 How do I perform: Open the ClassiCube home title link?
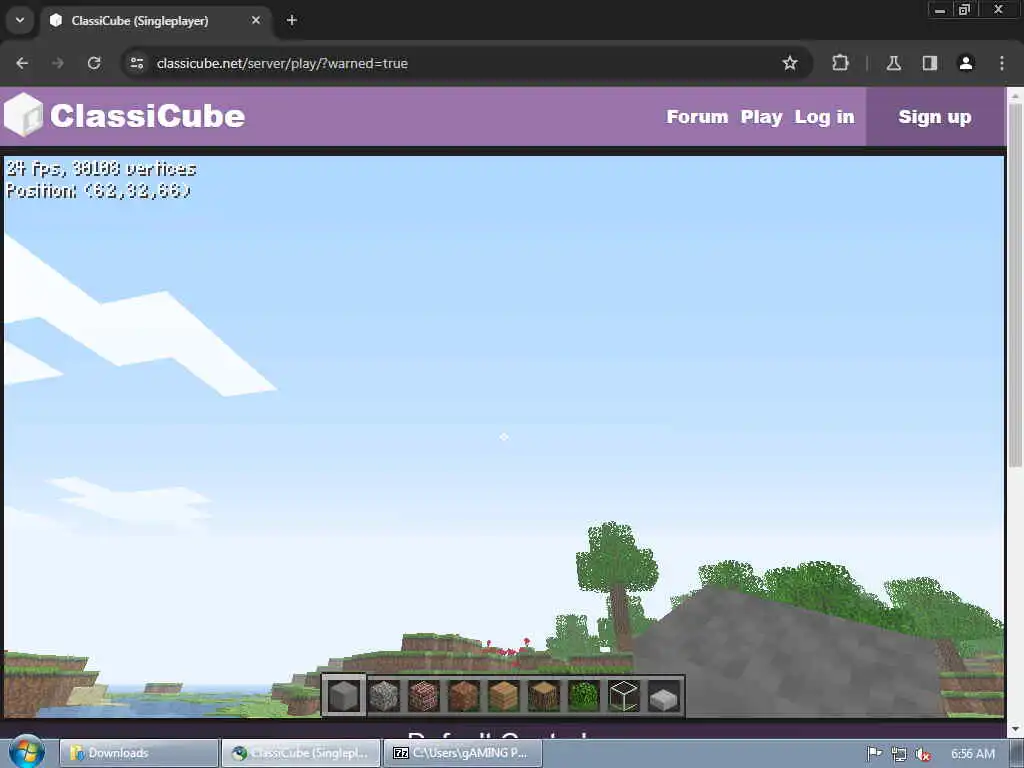[x=148, y=116]
